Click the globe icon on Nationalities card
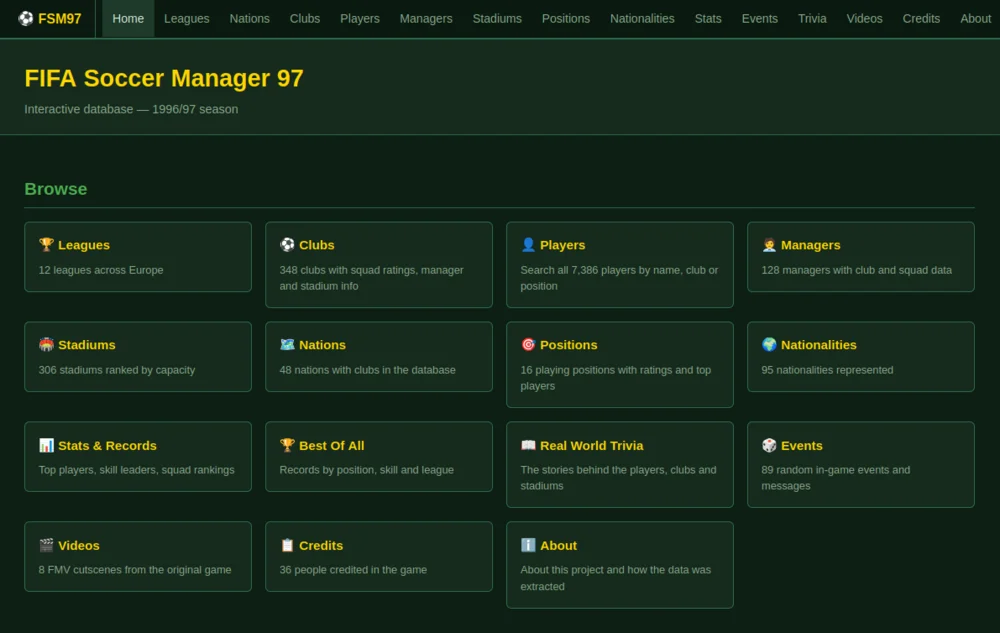The width and height of the screenshot is (1000, 633). click(x=769, y=345)
